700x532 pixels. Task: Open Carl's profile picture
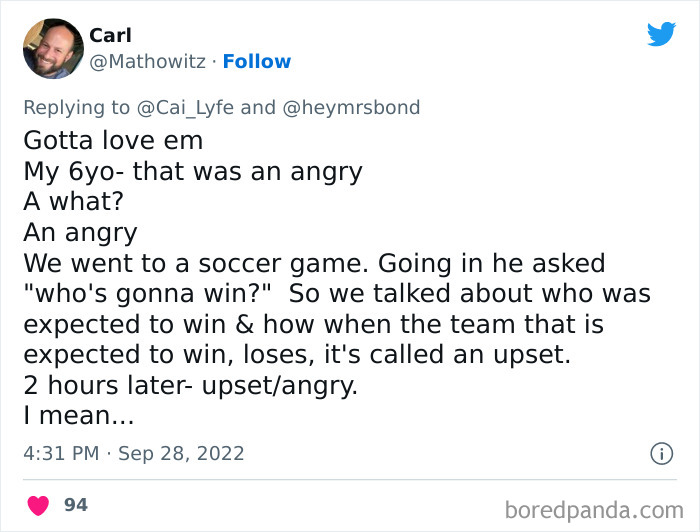53,48
